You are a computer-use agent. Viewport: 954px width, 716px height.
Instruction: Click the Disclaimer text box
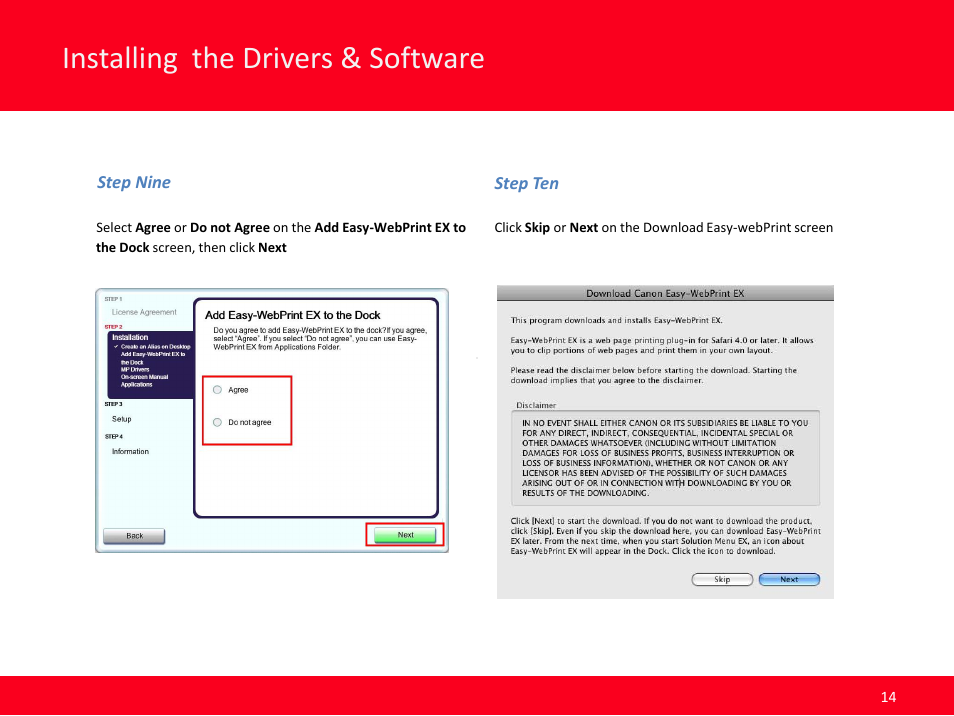point(665,458)
